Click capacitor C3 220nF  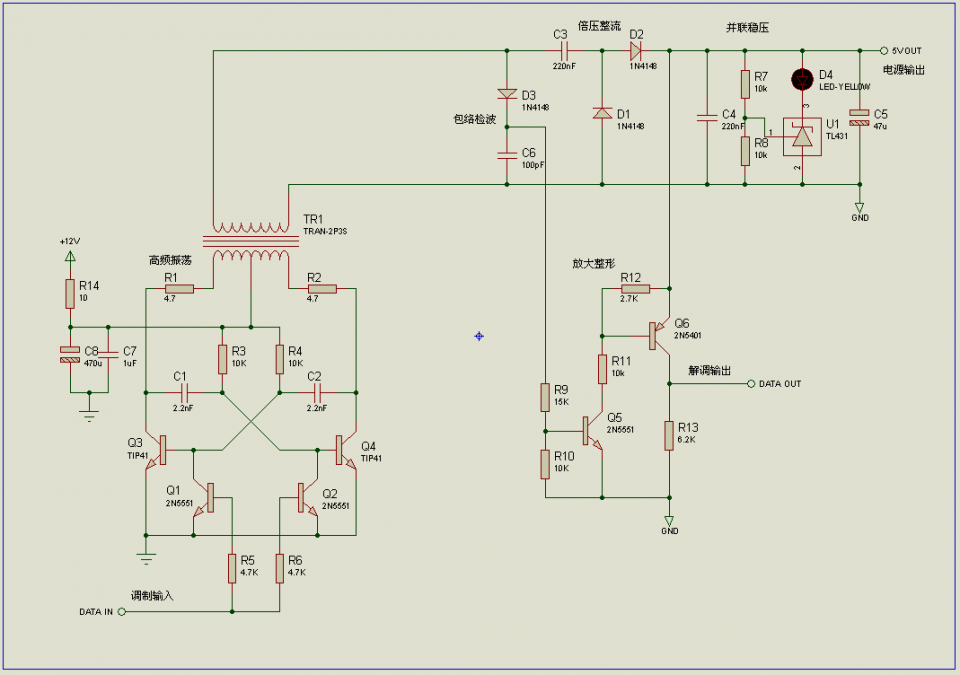tap(561, 50)
